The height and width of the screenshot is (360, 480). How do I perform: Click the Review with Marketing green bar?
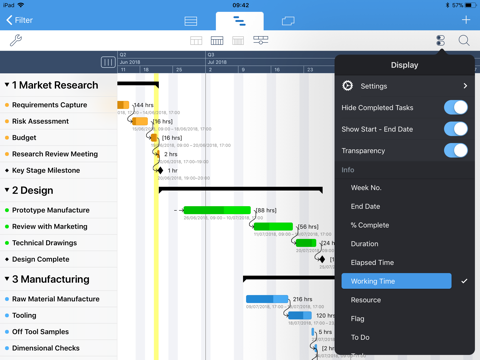pyautogui.click(x=273, y=226)
